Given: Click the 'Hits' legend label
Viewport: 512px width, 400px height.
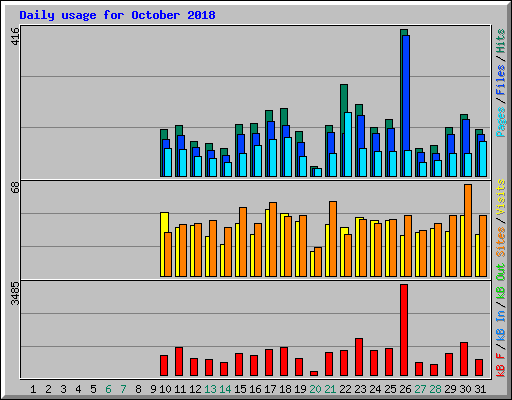Looking at the screenshot, I should [501, 41].
